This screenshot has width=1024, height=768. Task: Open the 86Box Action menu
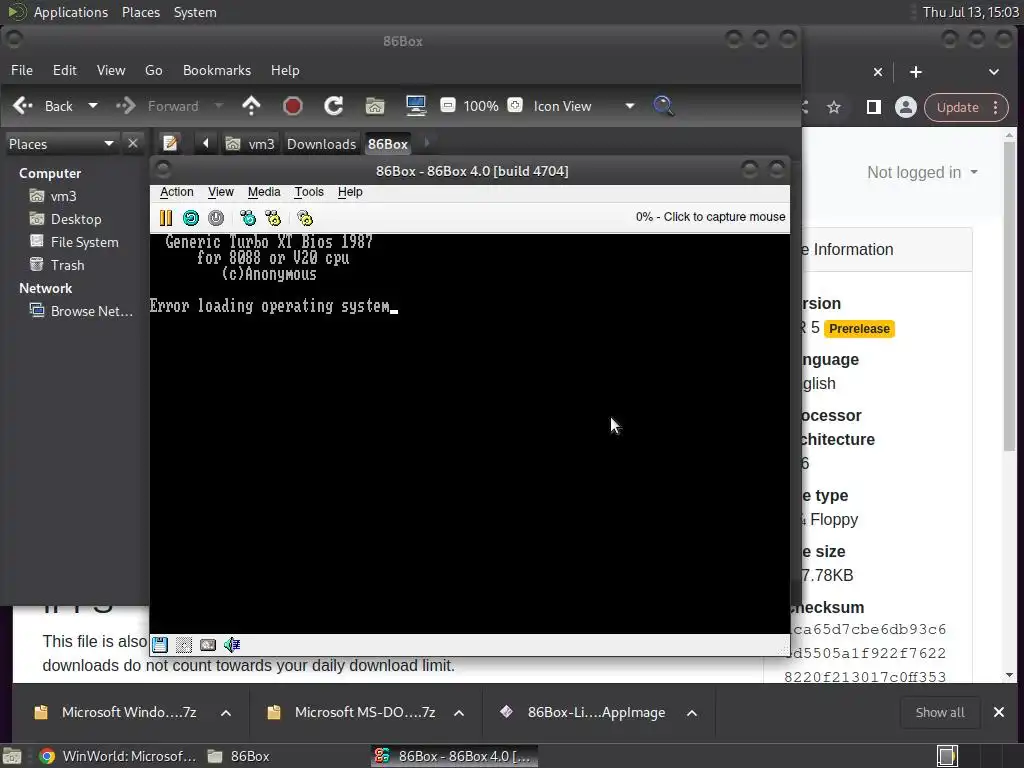pyautogui.click(x=176, y=192)
